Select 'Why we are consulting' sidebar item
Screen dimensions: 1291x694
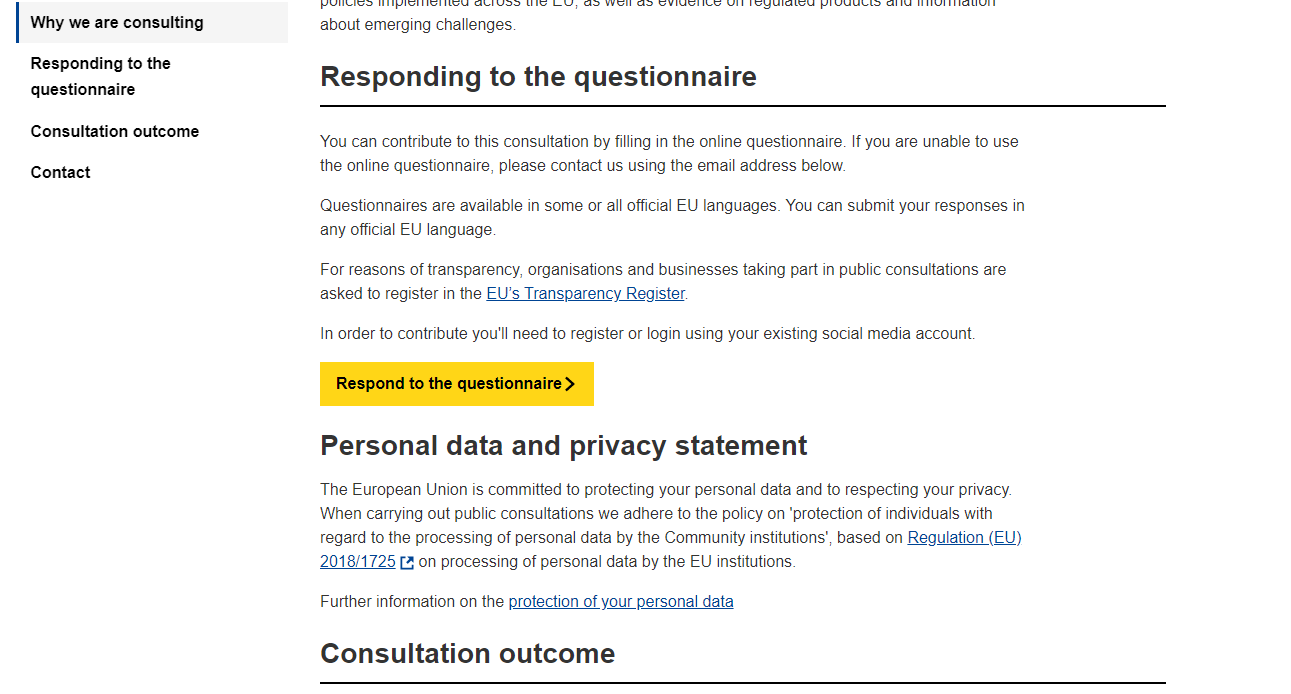[x=152, y=22]
